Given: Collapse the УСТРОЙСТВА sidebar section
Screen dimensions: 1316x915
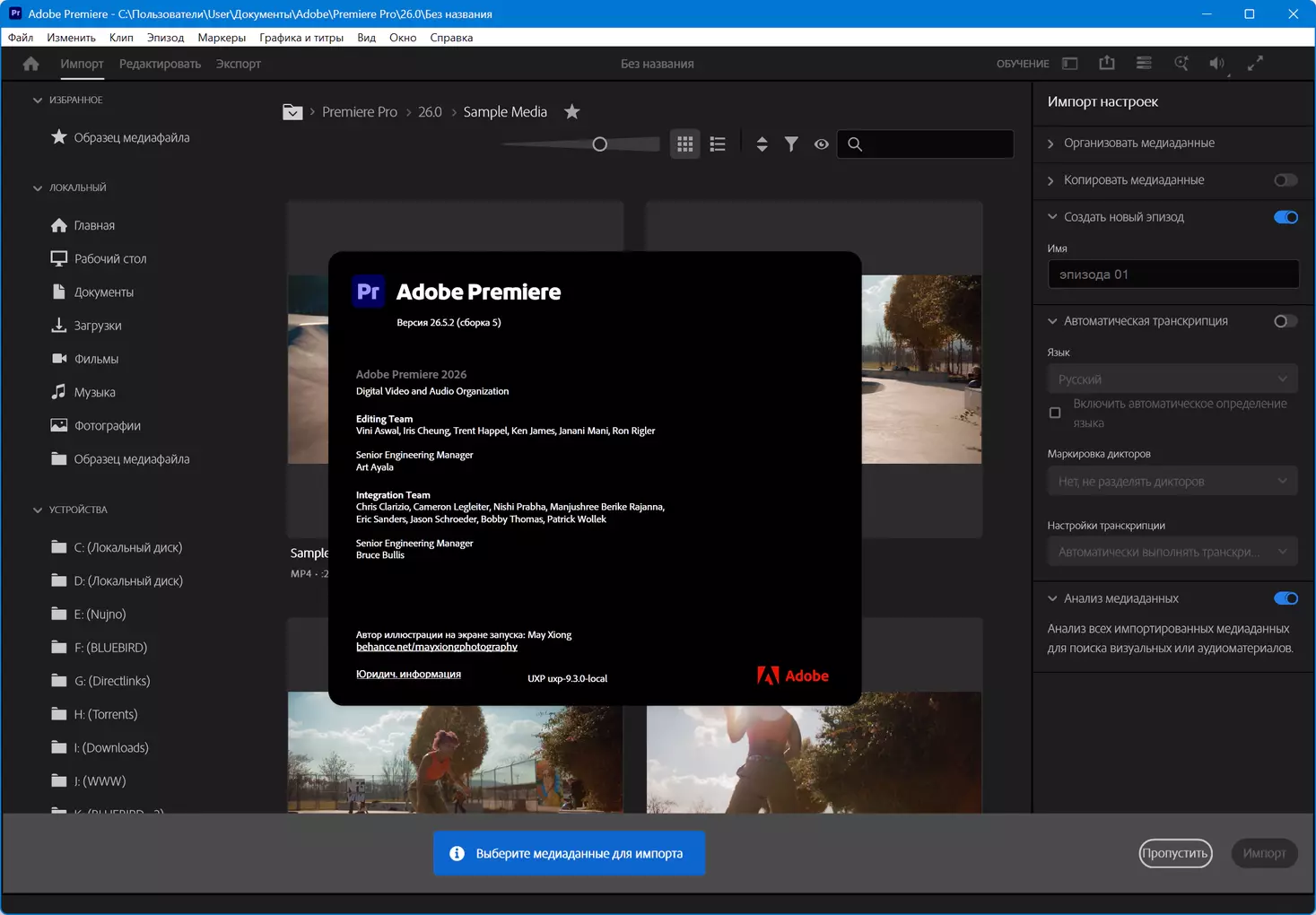Looking at the screenshot, I should point(38,510).
